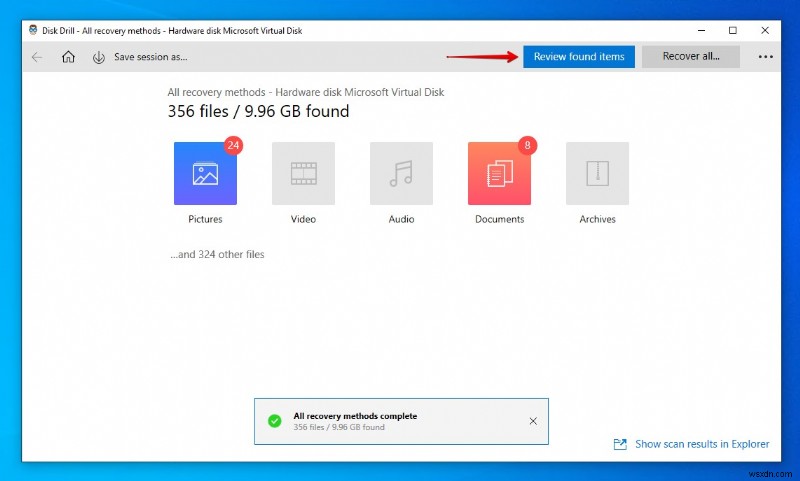Go to the Home screen icon
800x481 pixels.
pyautogui.click(x=68, y=57)
